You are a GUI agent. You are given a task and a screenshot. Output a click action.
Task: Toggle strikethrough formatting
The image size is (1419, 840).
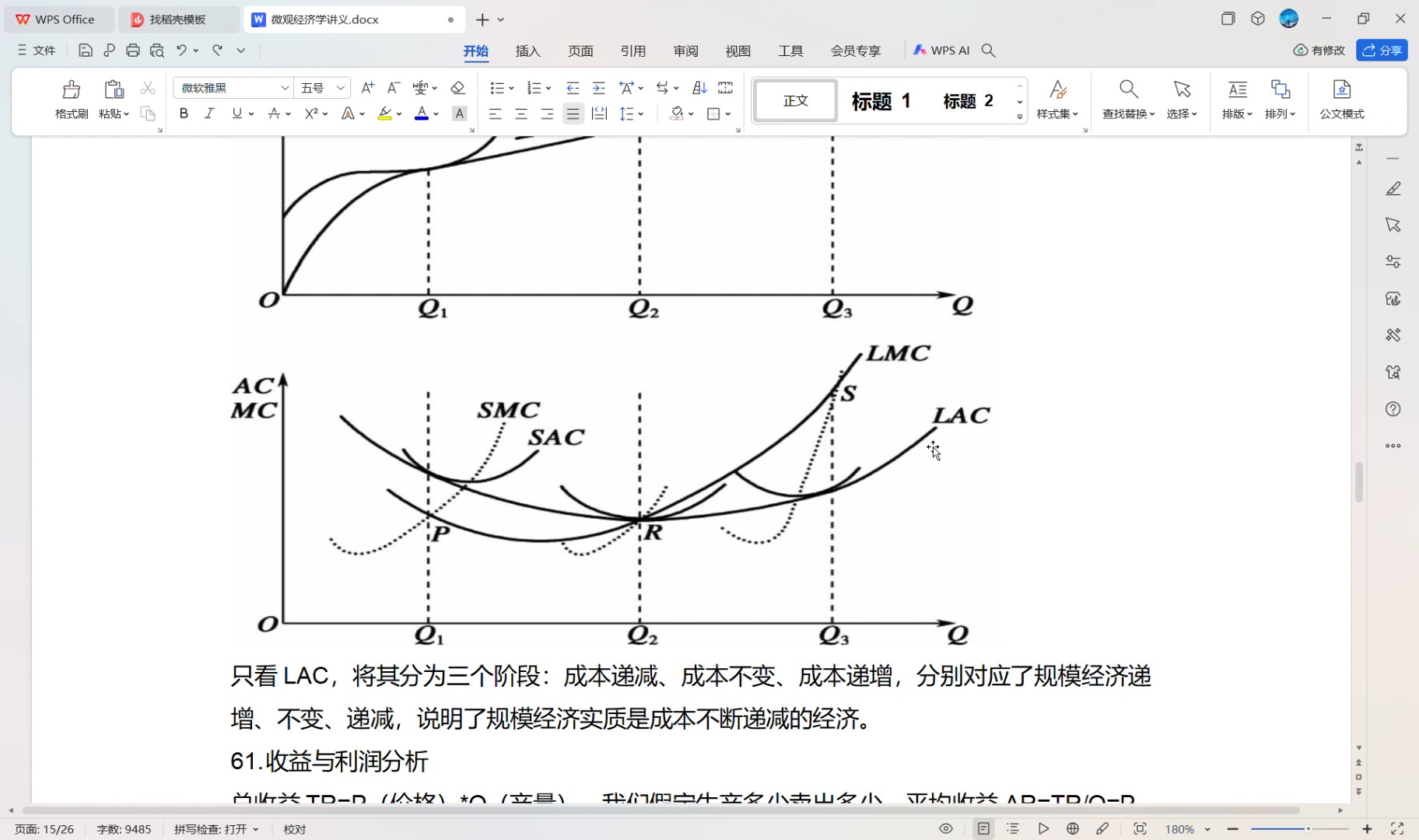click(x=273, y=114)
